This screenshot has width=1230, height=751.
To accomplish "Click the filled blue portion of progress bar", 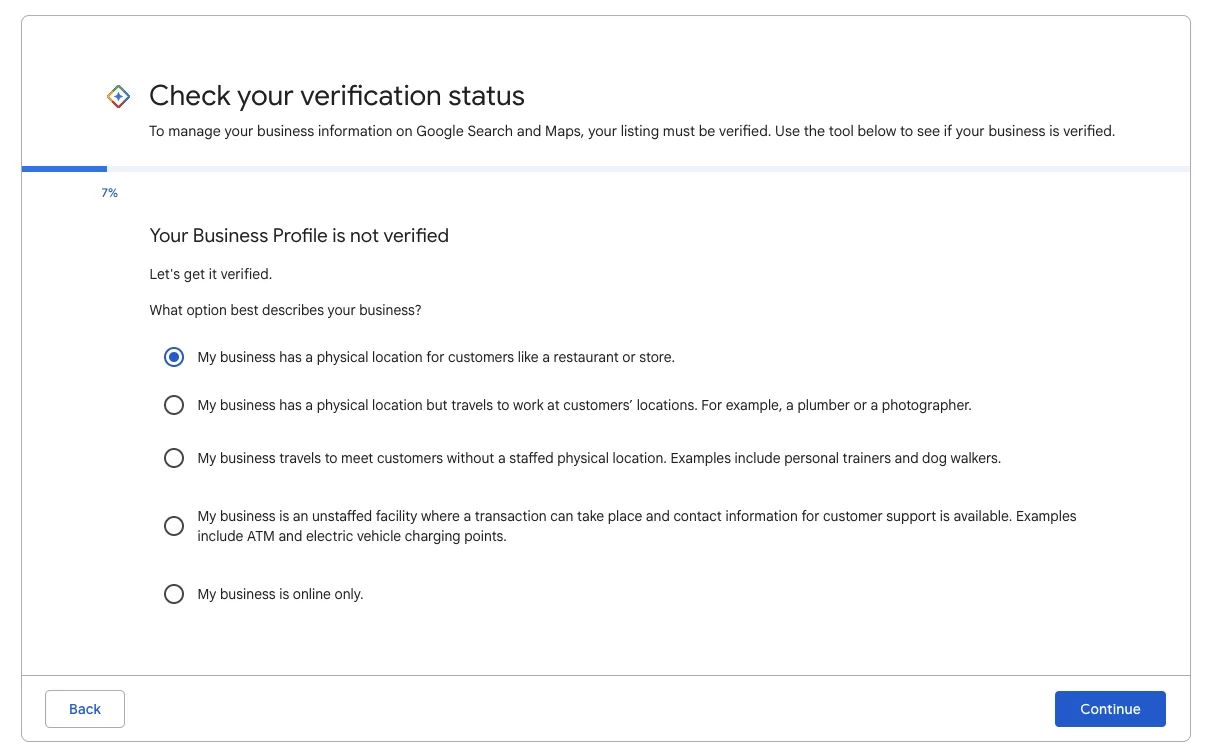I will pyautogui.click(x=64, y=169).
